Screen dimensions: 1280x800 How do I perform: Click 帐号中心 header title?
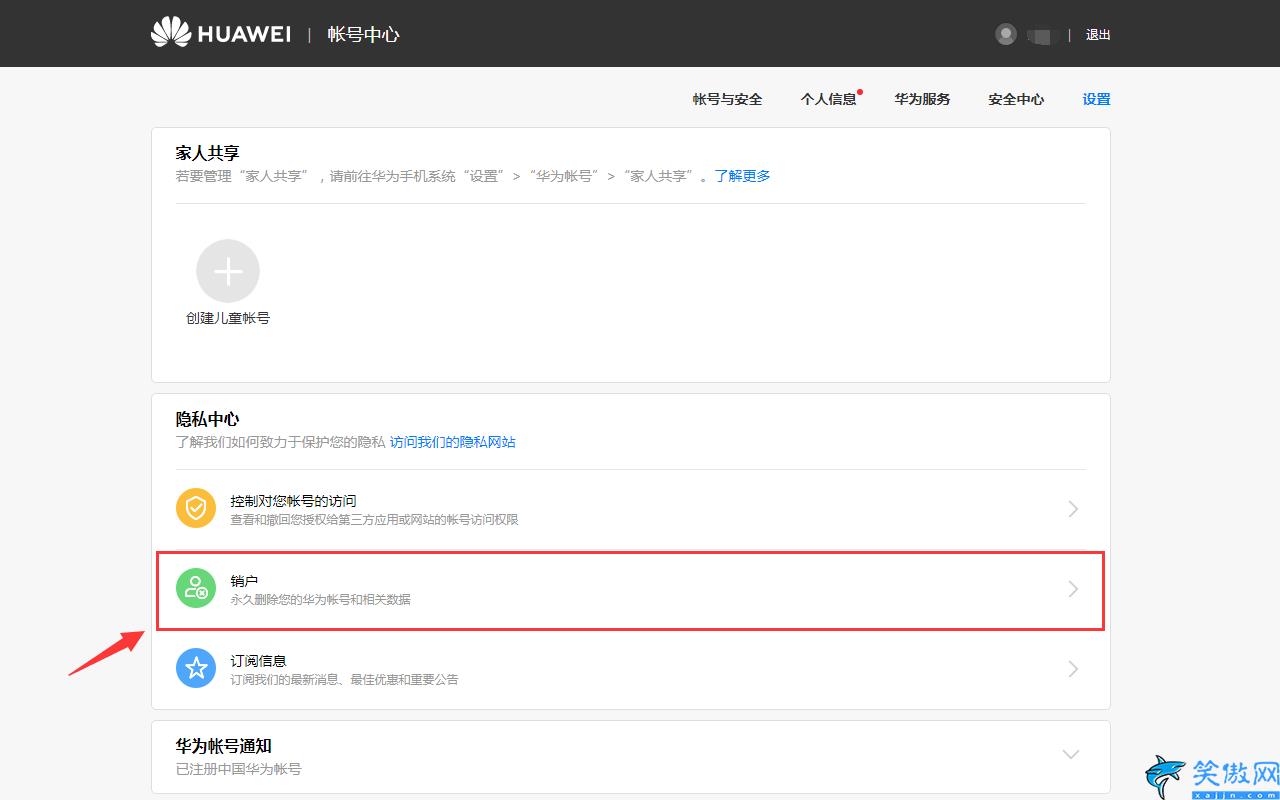click(363, 34)
